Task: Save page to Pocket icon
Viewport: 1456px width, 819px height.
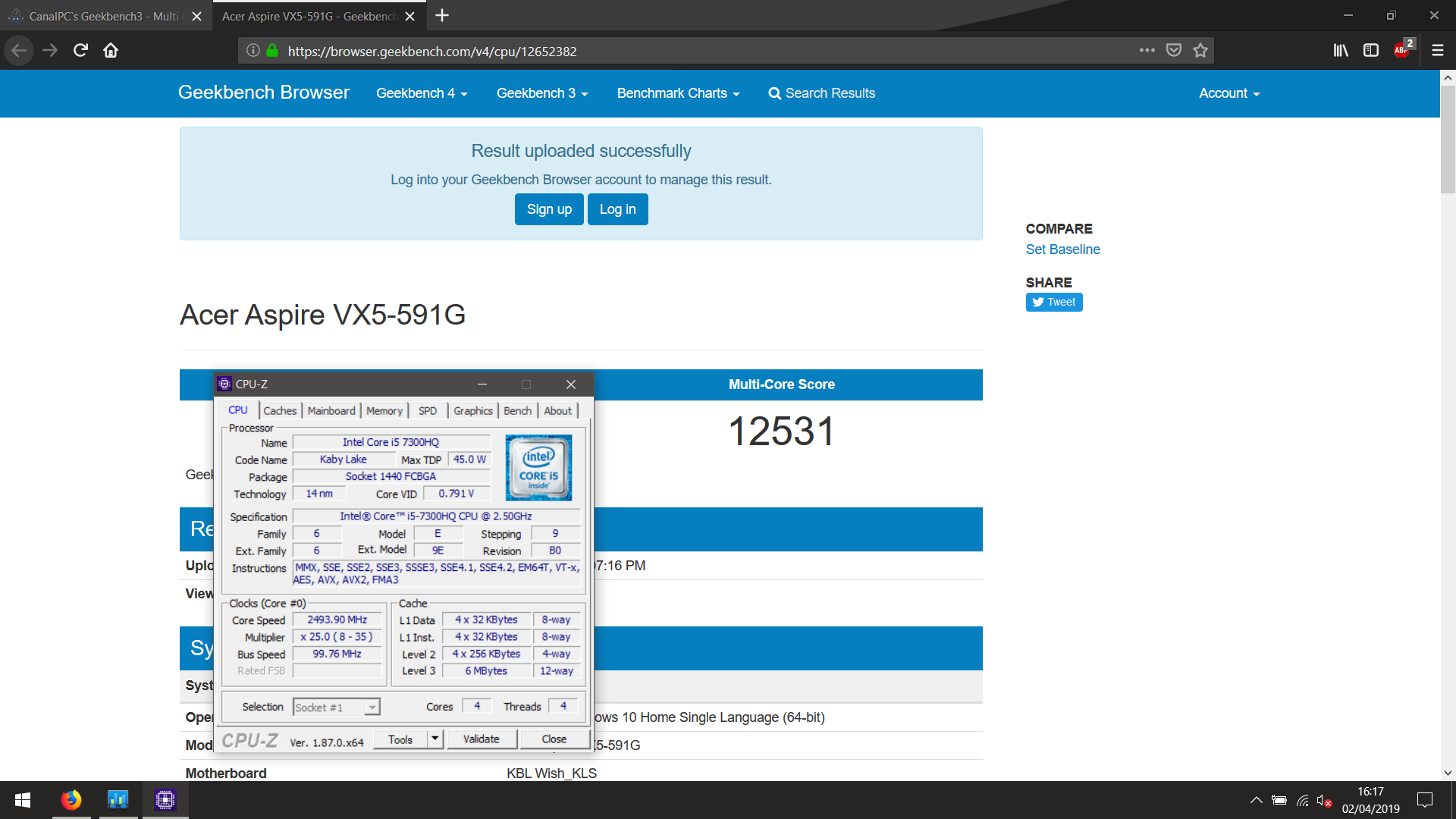Action: [x=1174, y=51]
